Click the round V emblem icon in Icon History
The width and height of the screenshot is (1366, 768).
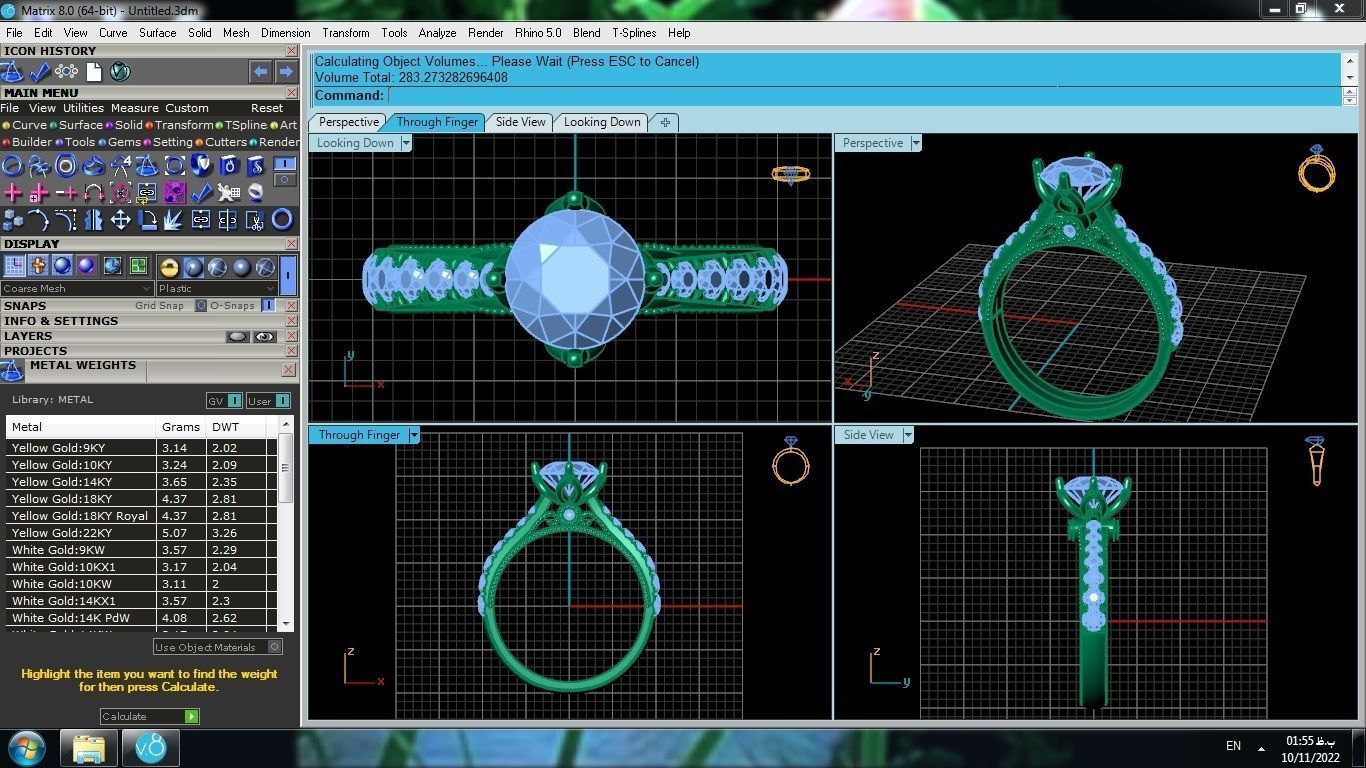coord(120,72)
